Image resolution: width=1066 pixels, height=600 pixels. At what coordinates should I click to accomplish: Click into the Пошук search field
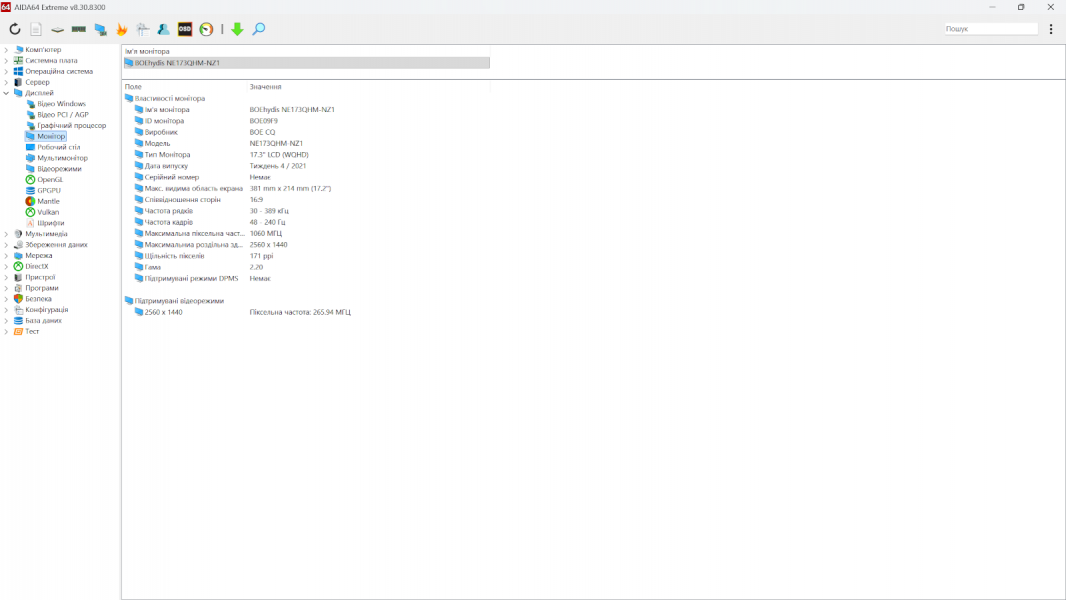click(991, 29)
